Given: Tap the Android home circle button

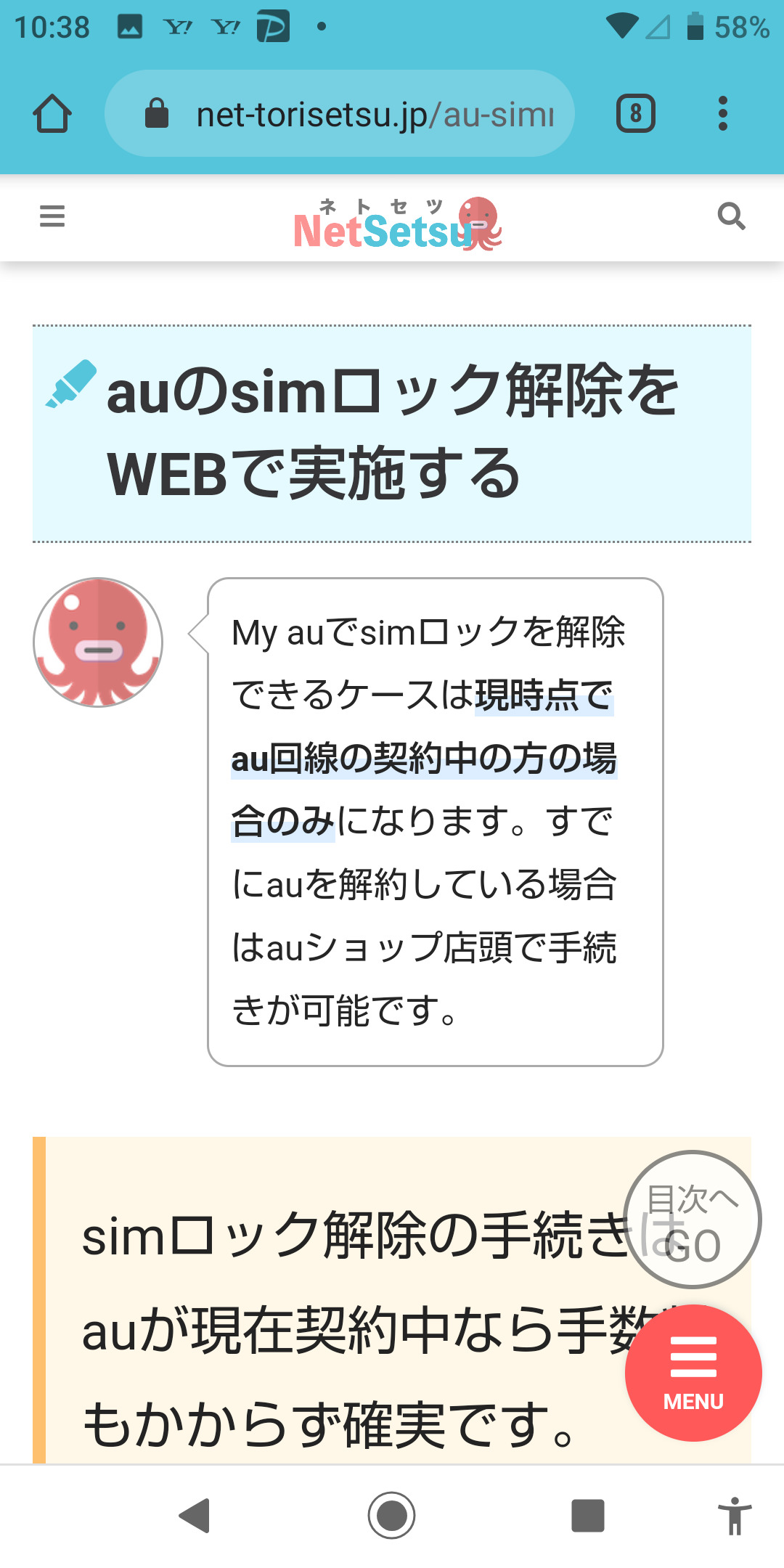Looking at the screenshot, I should (x=392, y=1516).
